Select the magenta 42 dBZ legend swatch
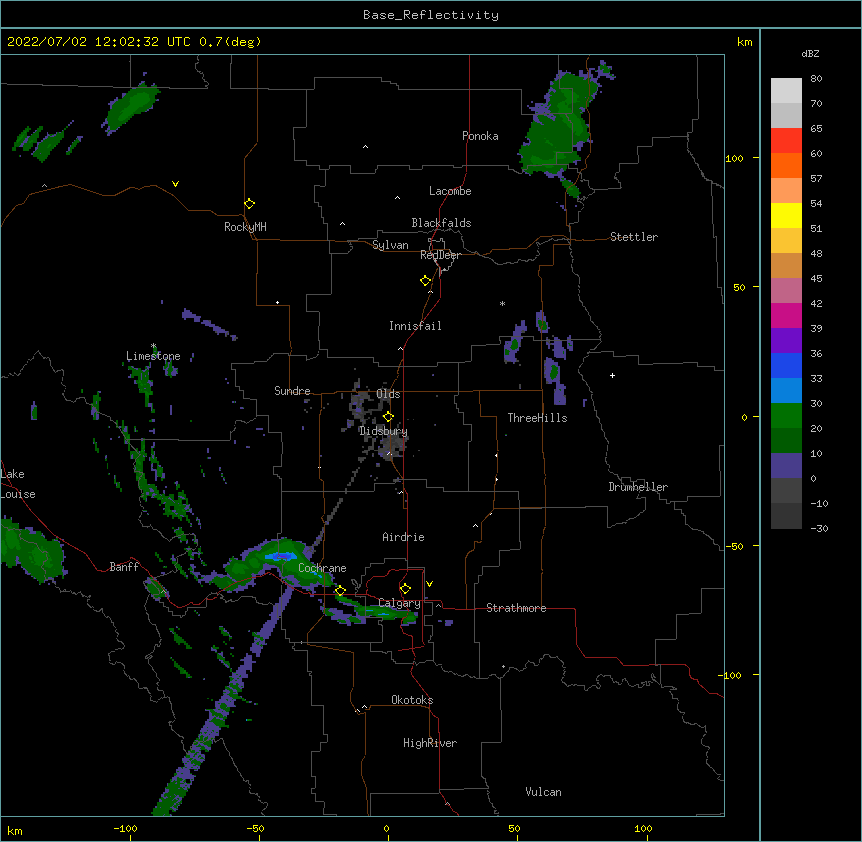The image size is (862, 842). coord(786,315)
